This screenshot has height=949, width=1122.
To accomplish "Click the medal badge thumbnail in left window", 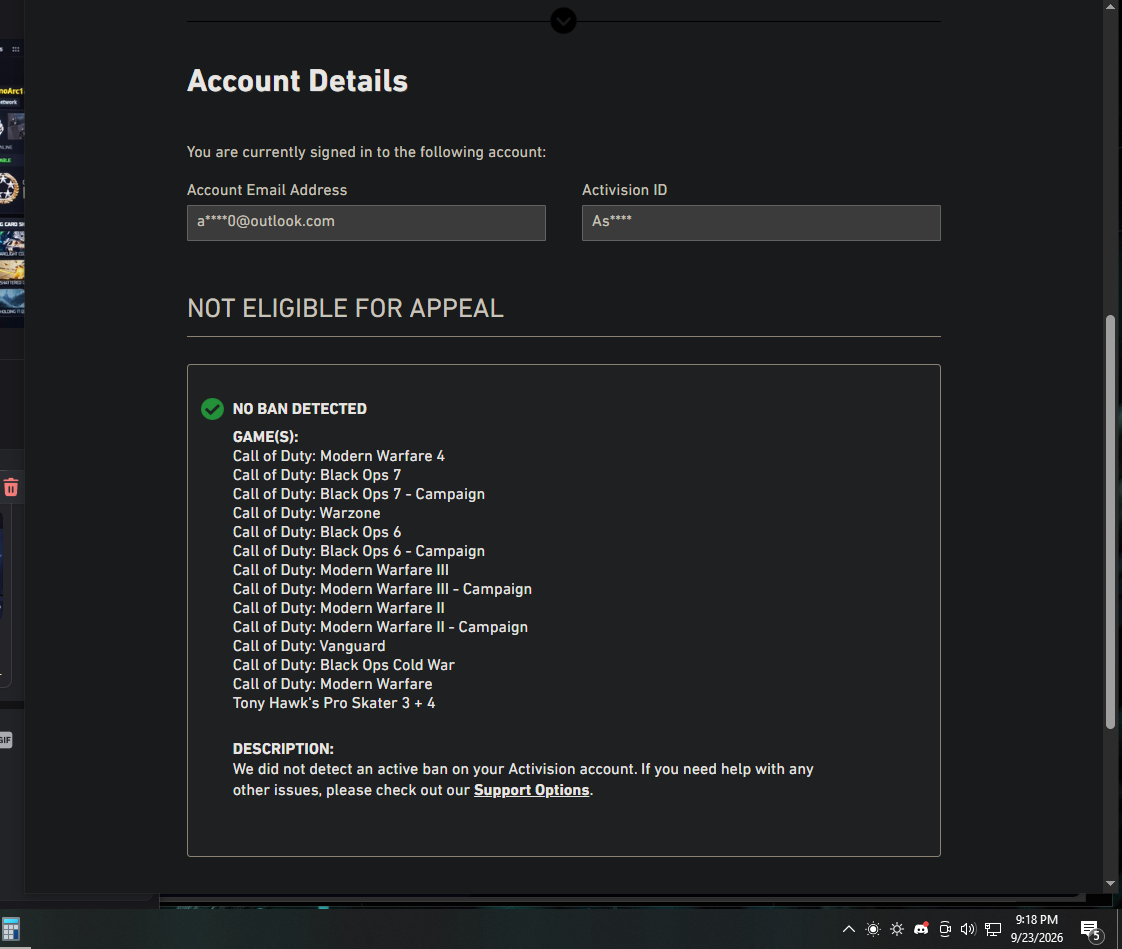I will (8, 188).
